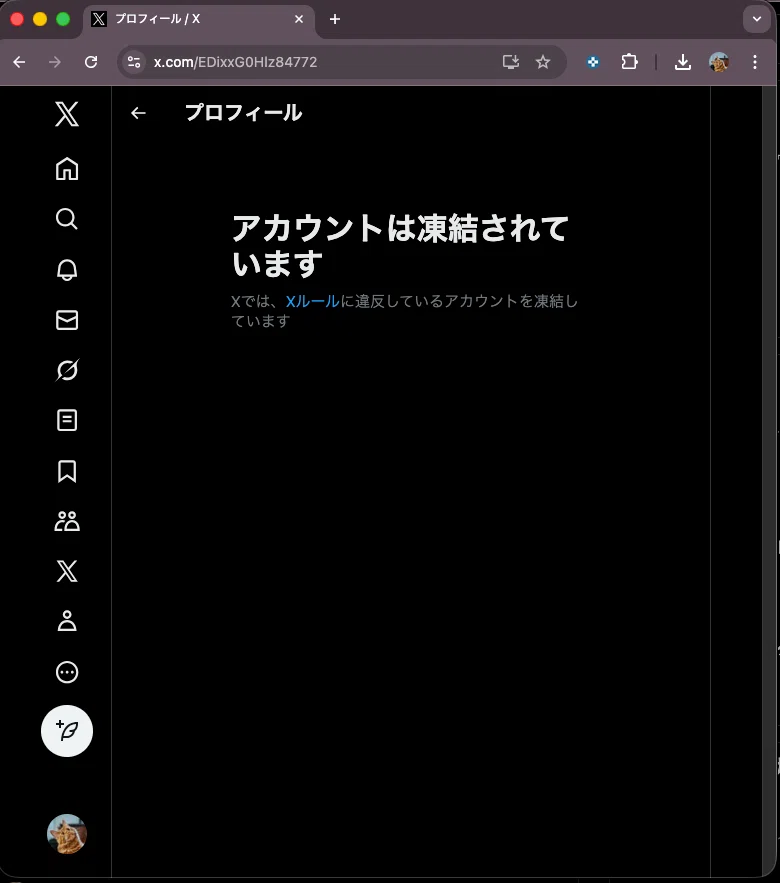Expand tab search dropdown chevron
Screen dimensions: 780x883
coord(757,19)
